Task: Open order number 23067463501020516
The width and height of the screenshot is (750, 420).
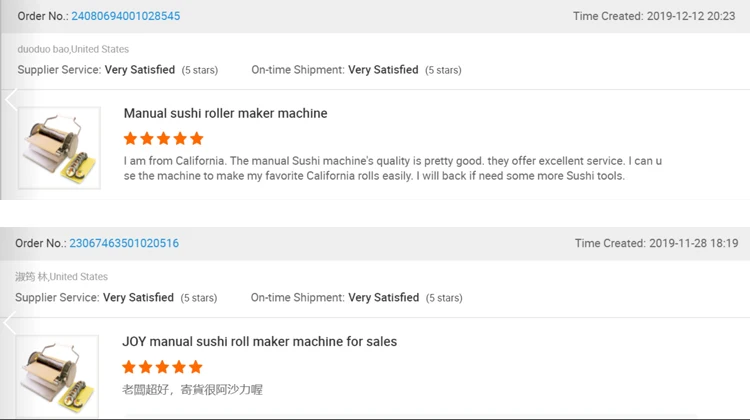Action: [x=124, y=243]
